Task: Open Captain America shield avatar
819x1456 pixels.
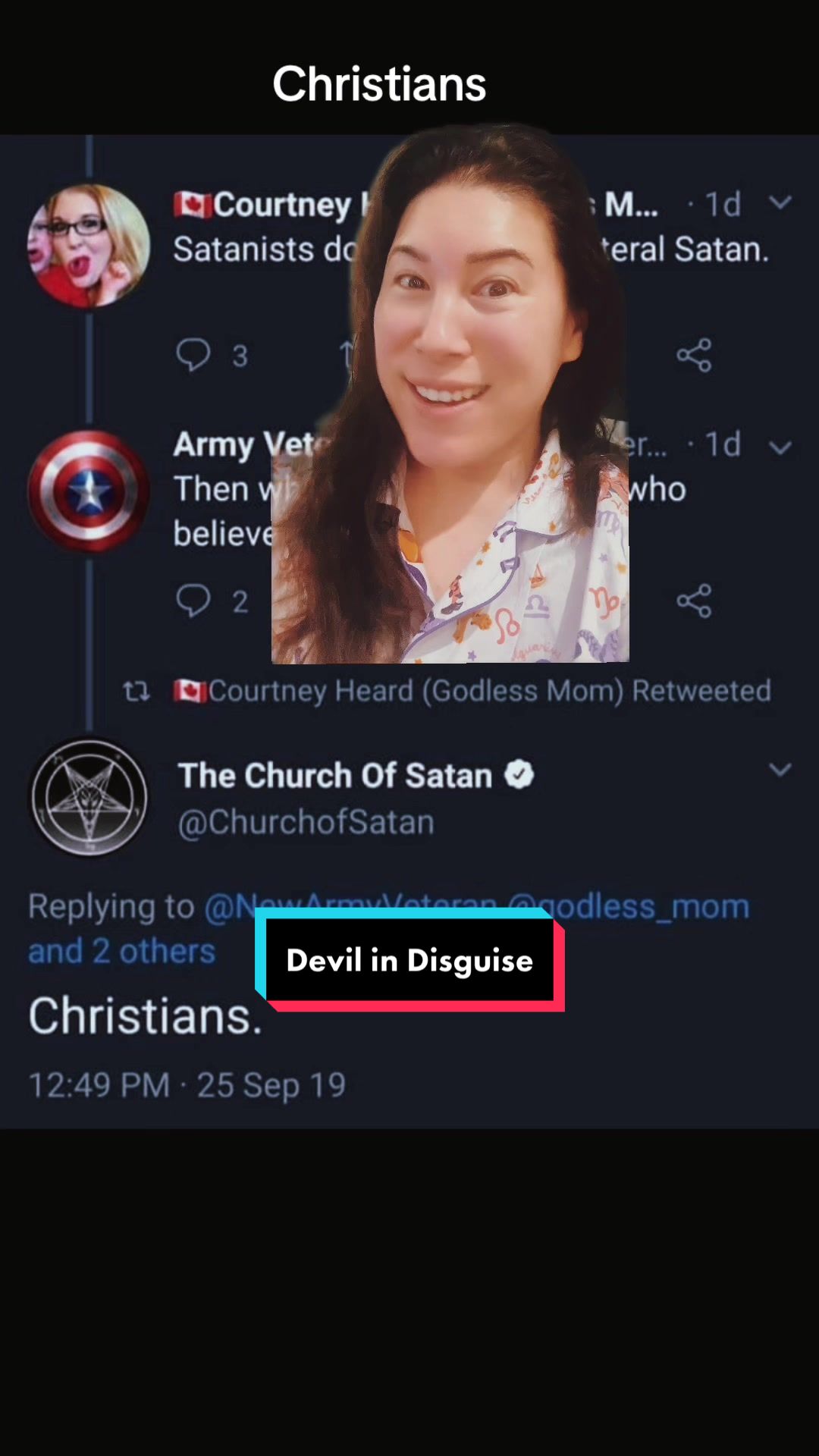Action: coord(89,490)
